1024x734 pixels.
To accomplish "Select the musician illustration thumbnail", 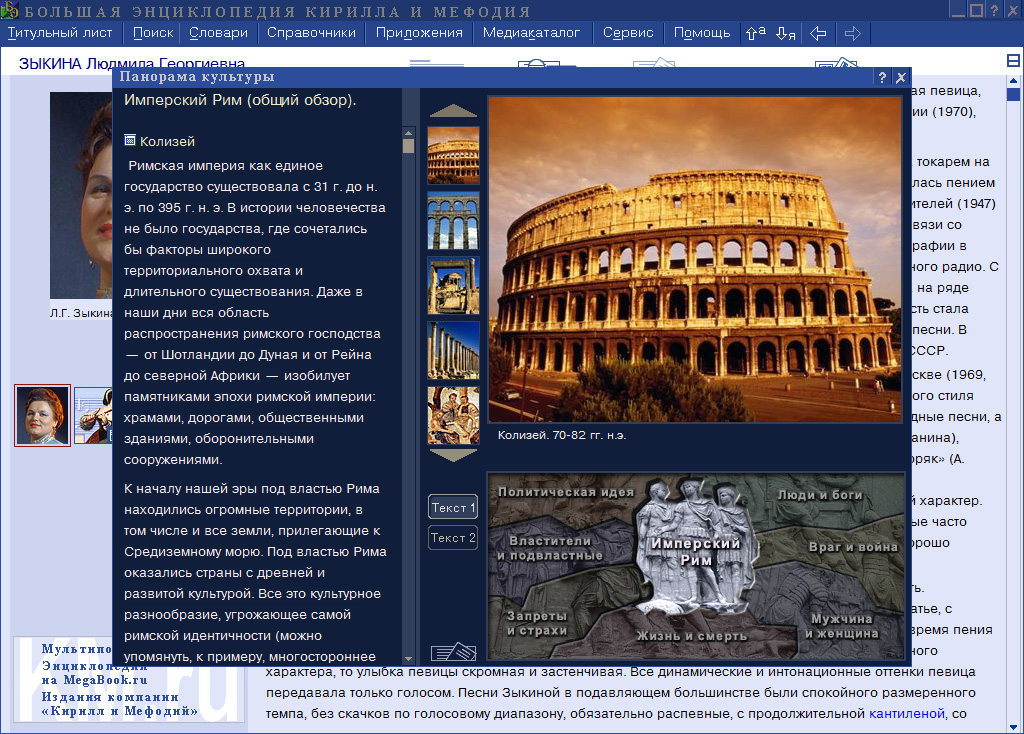I will point(93,415).
